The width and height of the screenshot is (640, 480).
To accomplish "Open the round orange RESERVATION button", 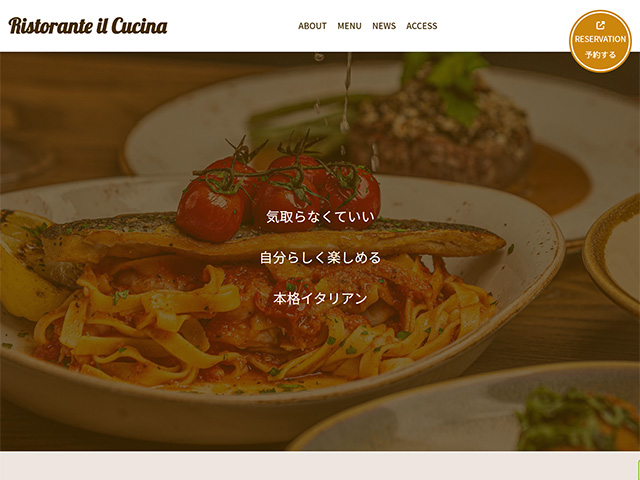I will coord(600,41).
